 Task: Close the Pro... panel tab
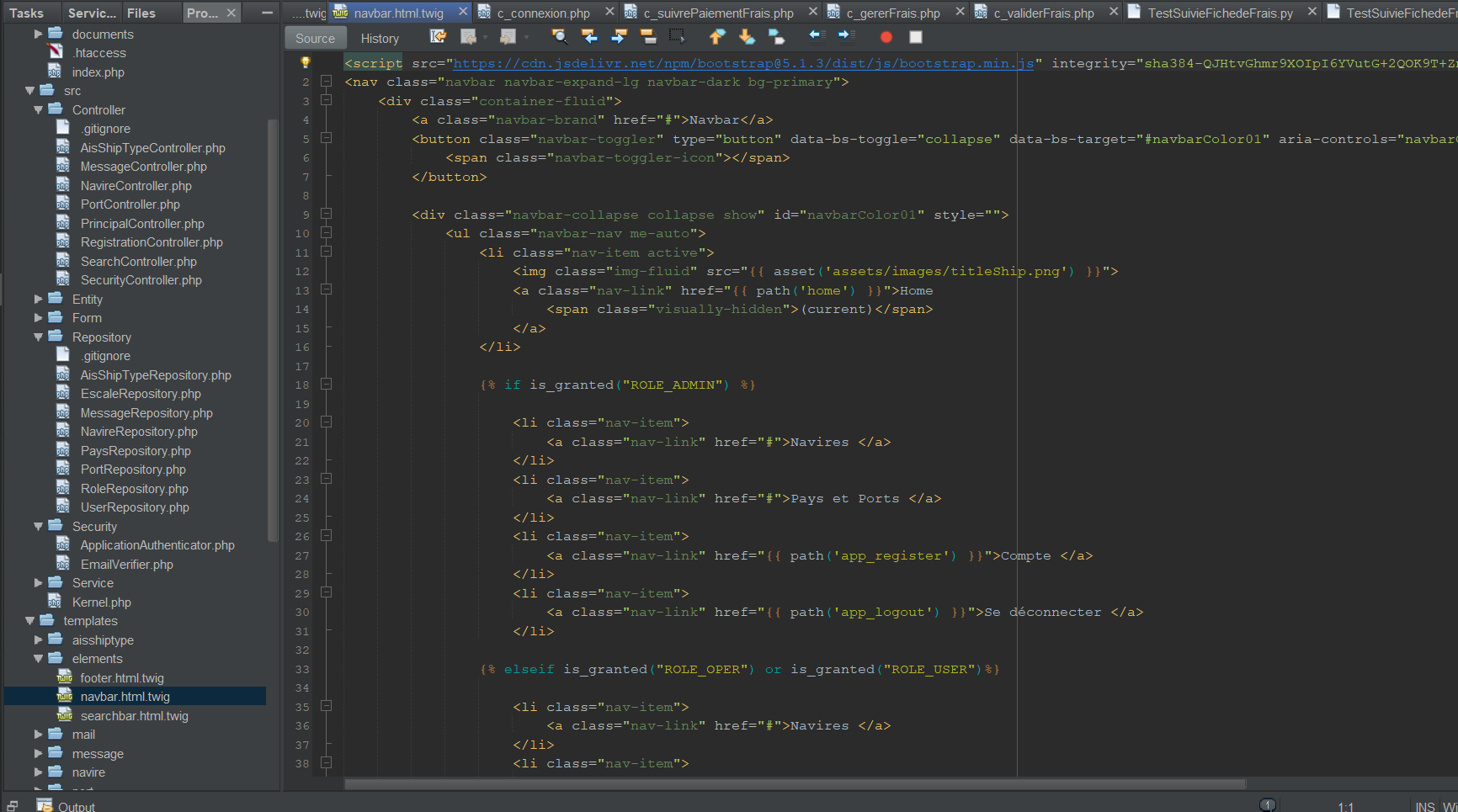coord(231,13)
